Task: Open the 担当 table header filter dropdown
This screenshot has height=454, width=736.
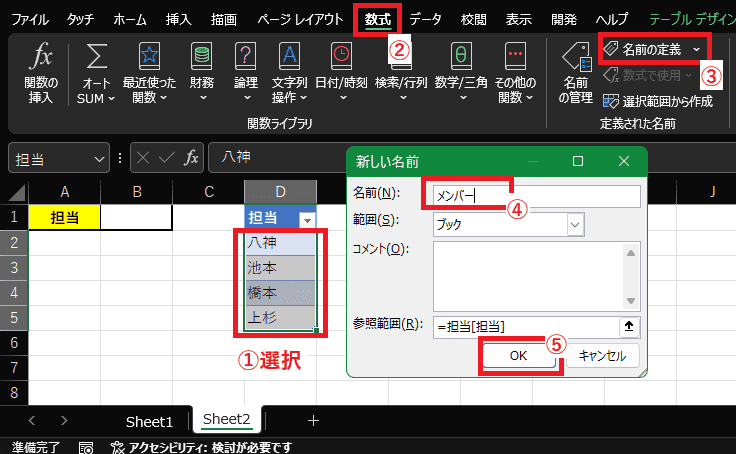Action: (307, 219)
